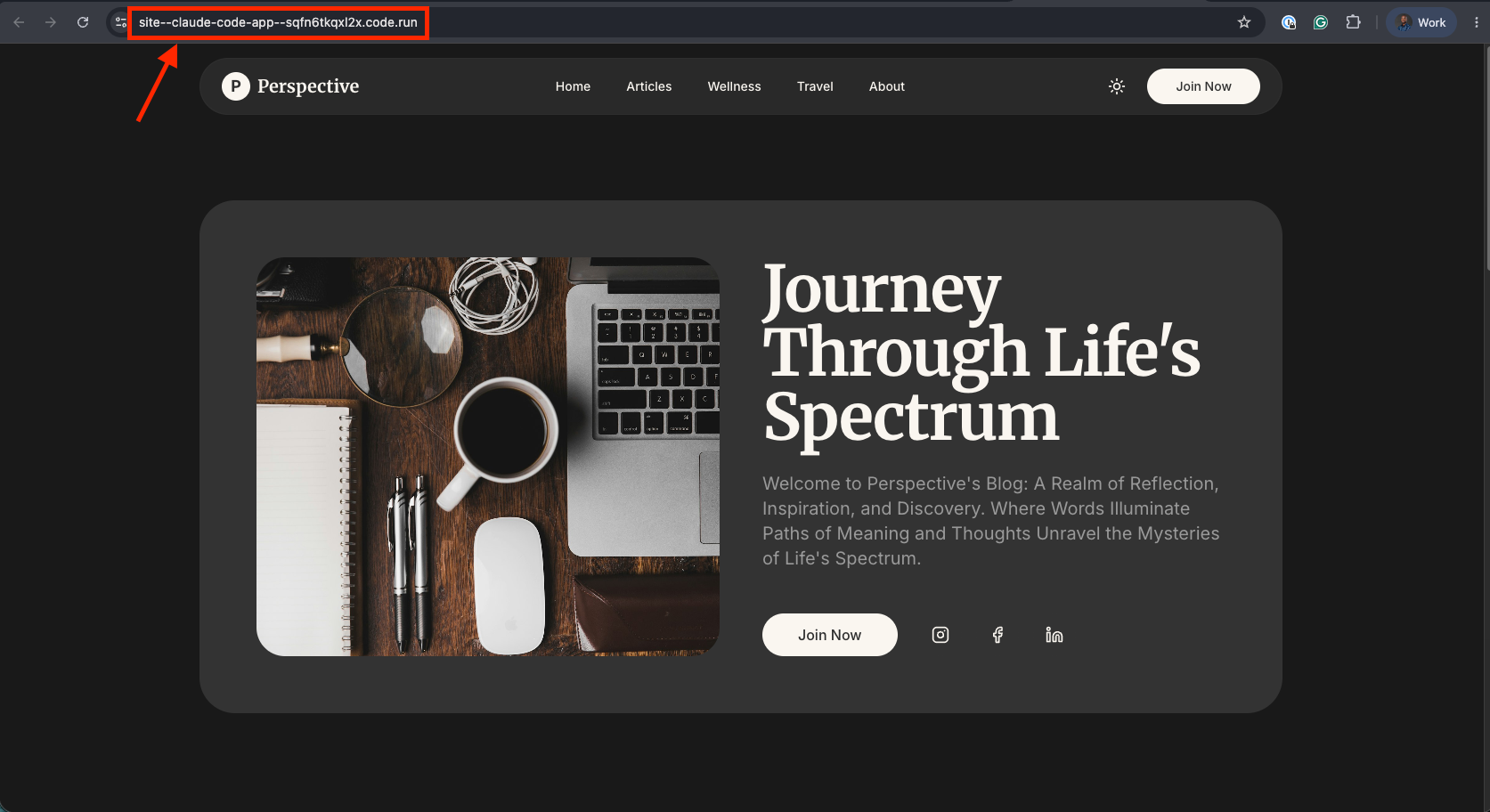Click the Welcome to Perspective's Blog paragraph

990,521
